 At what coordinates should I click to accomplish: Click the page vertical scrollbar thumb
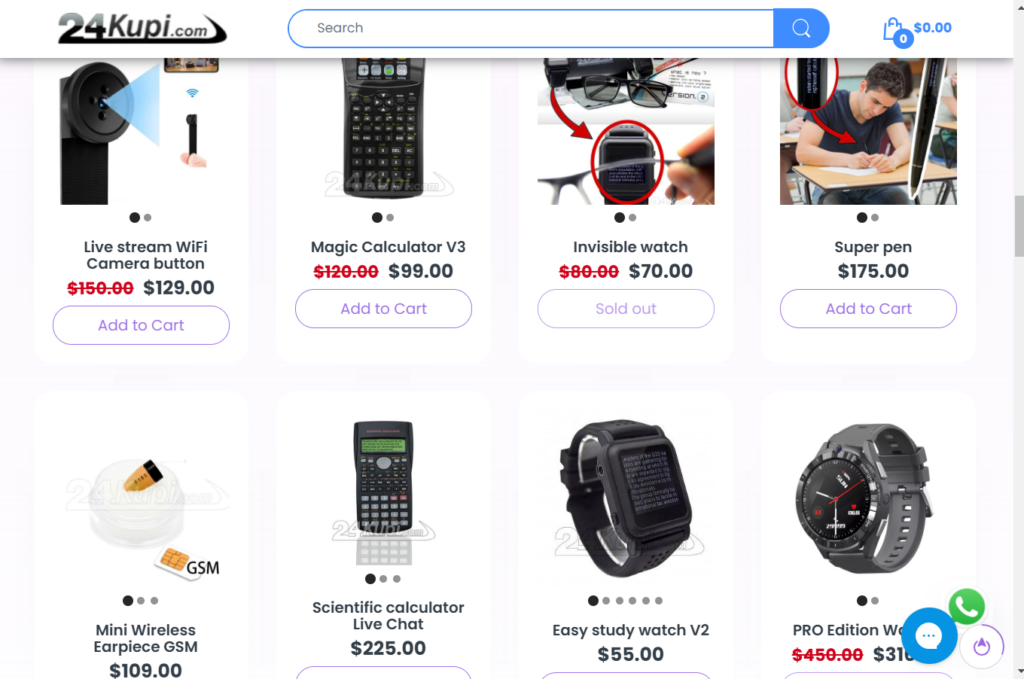(1019, 226)
